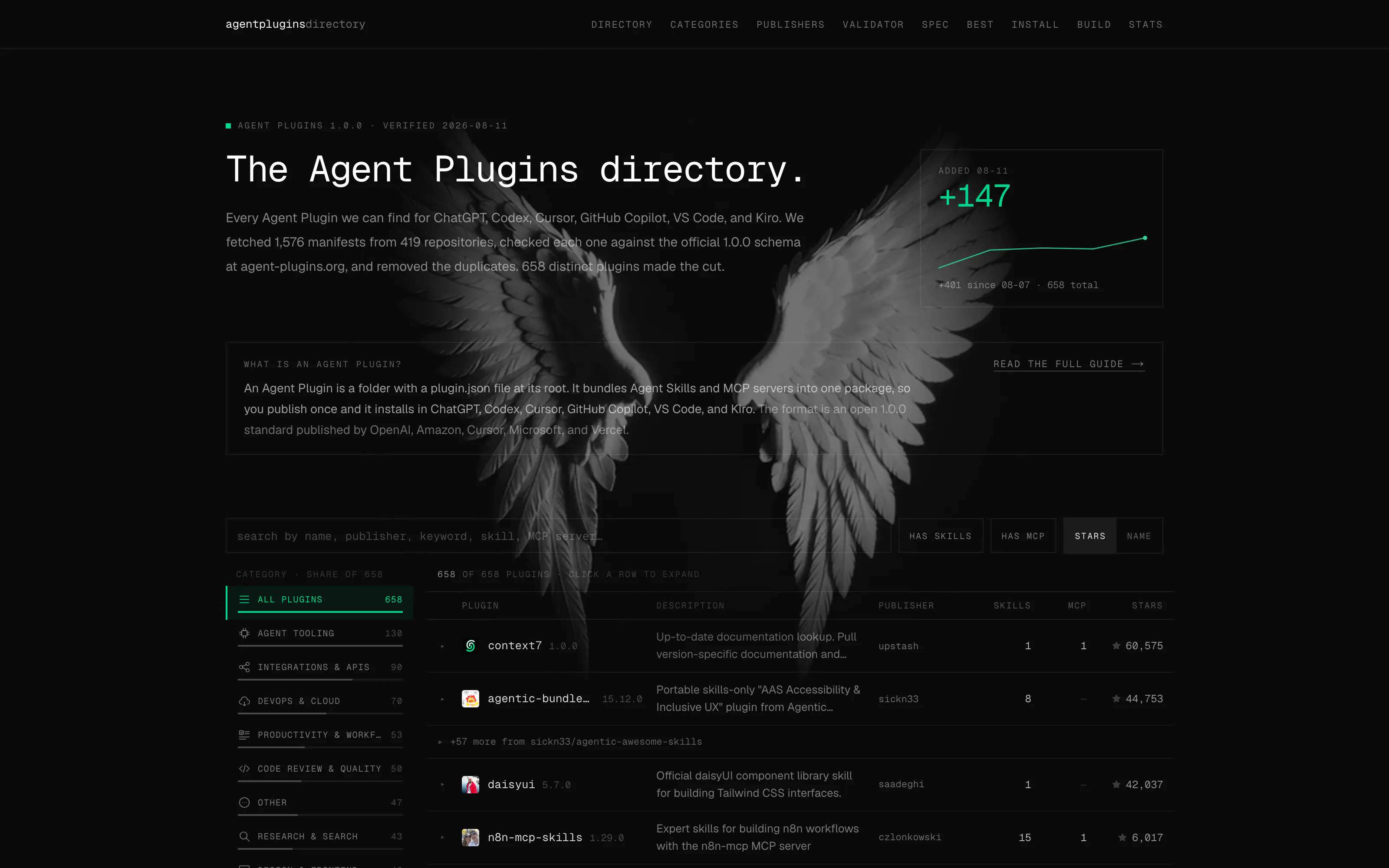Click the agentic-bundle plugin avatar
The height and width of the screenshot is (868, 1389).
click(470, 699)
